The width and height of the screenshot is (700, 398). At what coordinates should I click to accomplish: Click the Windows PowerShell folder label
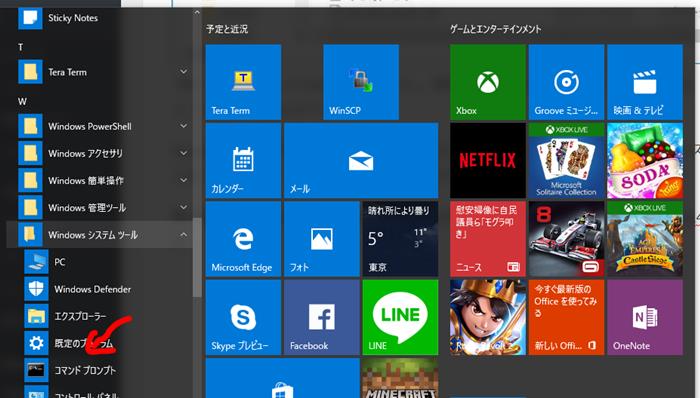(x=90, y=127)
